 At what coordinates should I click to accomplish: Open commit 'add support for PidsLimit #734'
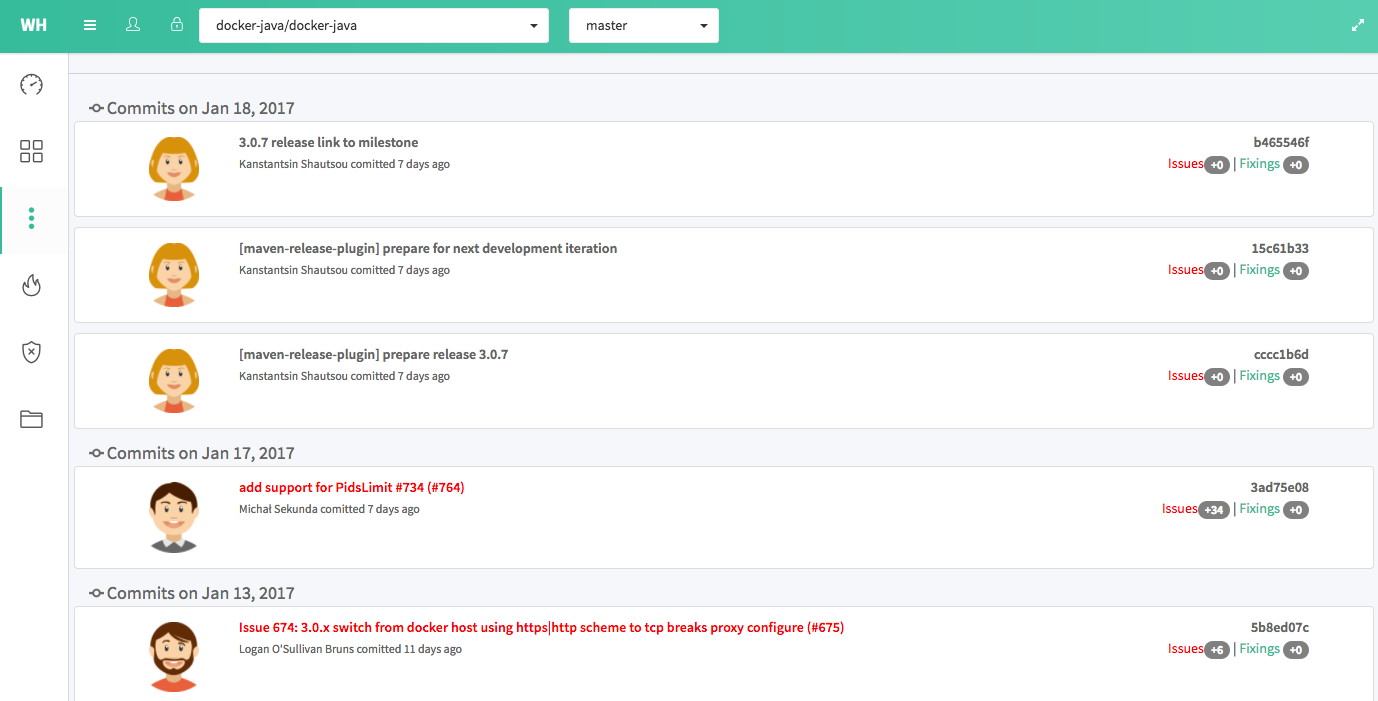click(351, 488)
